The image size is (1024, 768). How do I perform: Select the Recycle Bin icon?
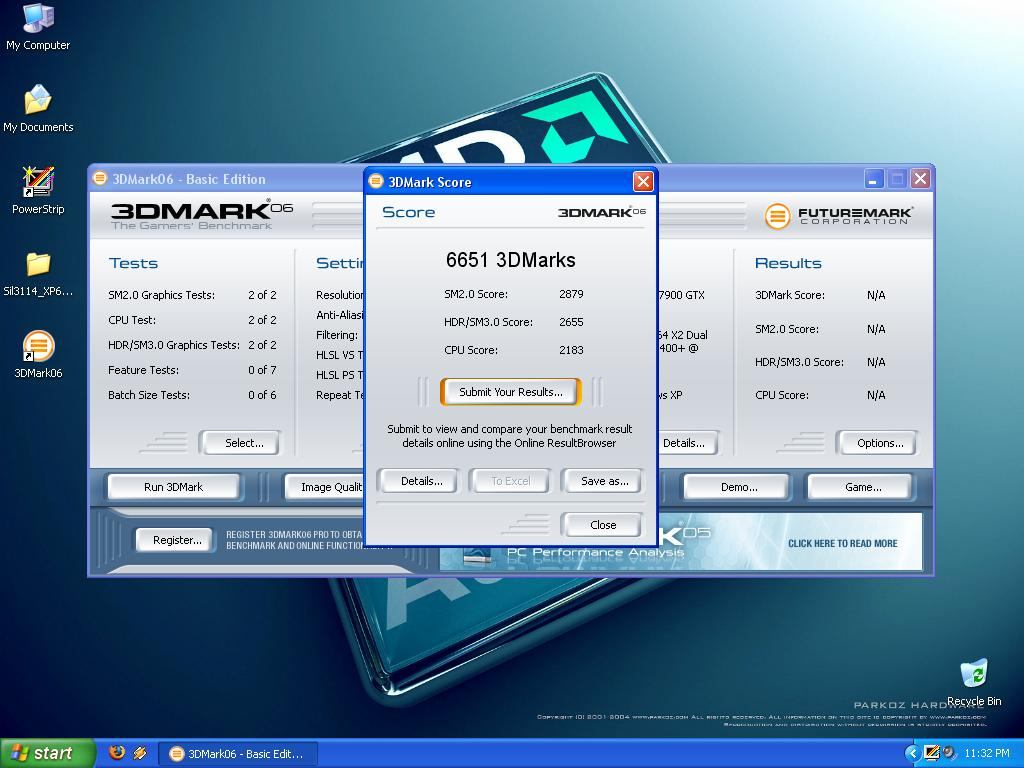pyautogui.click(x=974, y=683)
